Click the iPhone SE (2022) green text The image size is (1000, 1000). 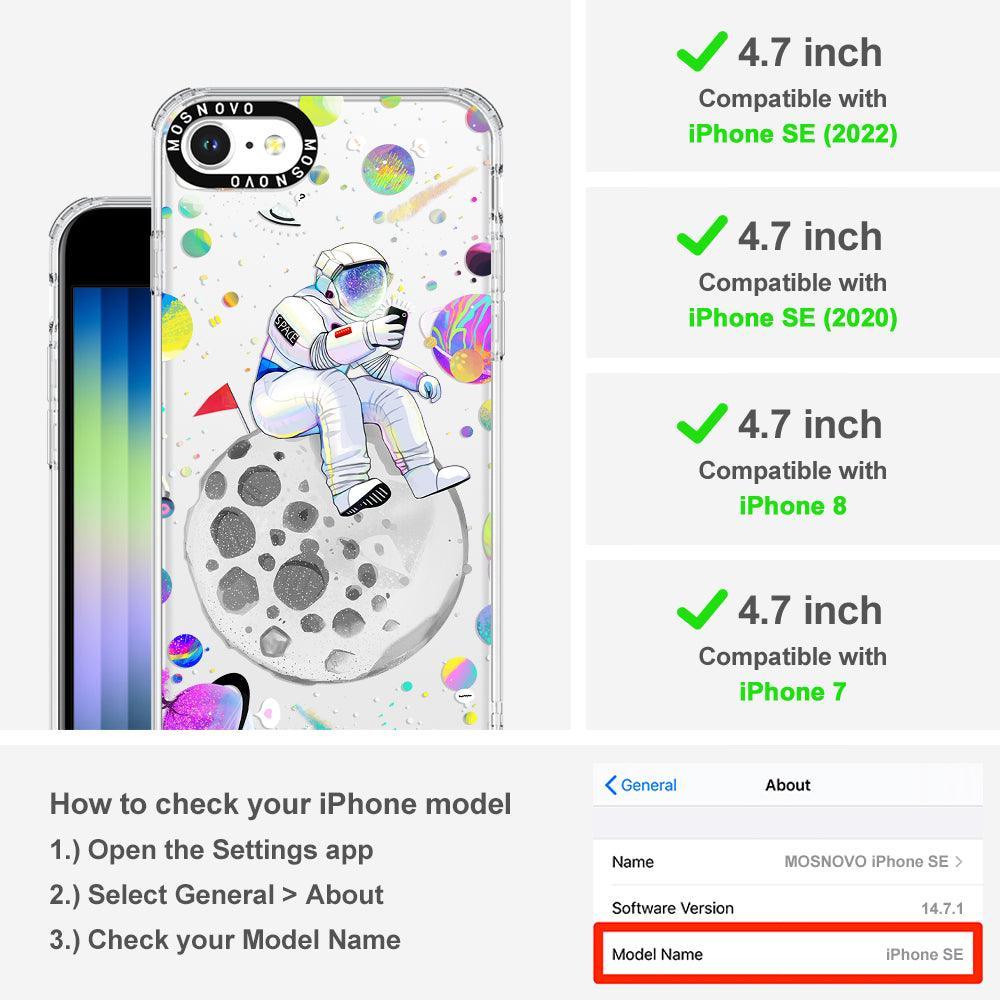click(x=793, y=134)
